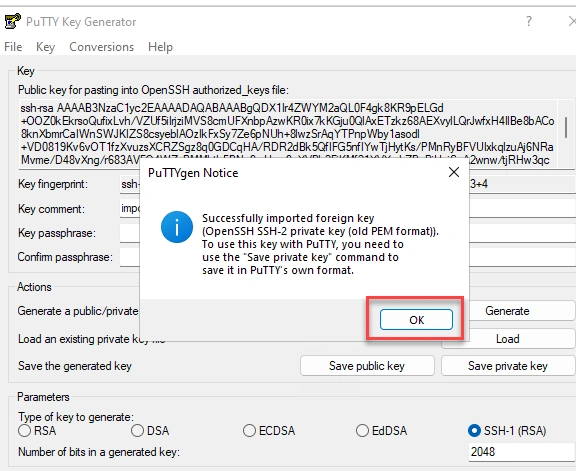The image size is (576, 471).
Task: Click the Load button
Action: point(508,339)
